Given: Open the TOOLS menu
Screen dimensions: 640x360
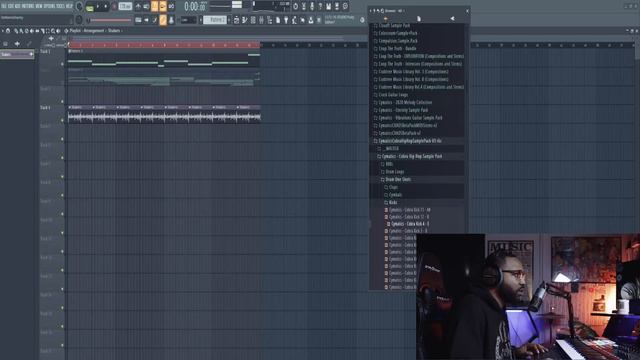Looking at the screenshot, I should pos(61,6).
